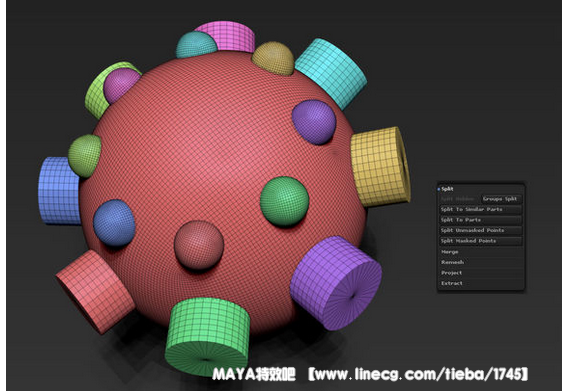Select the green cylinder at the bottom
Screen dimensions: 562x391
(x=207, y=337)
